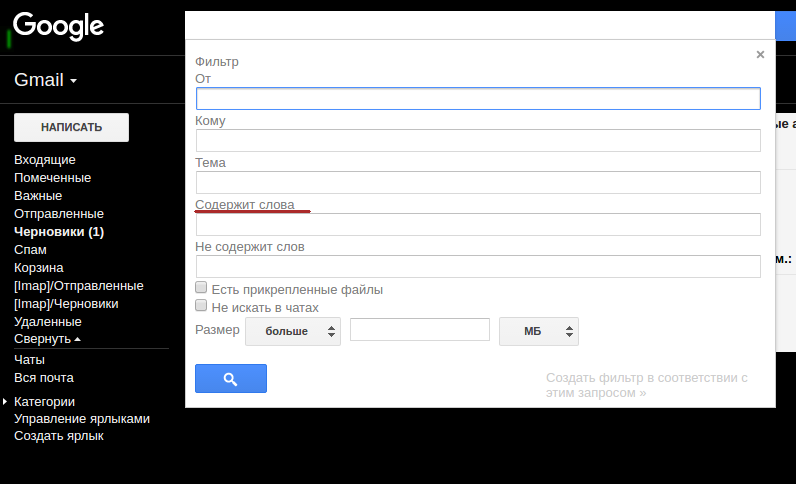Click the Google logo
796x484 pixels.
click(58, 27)
